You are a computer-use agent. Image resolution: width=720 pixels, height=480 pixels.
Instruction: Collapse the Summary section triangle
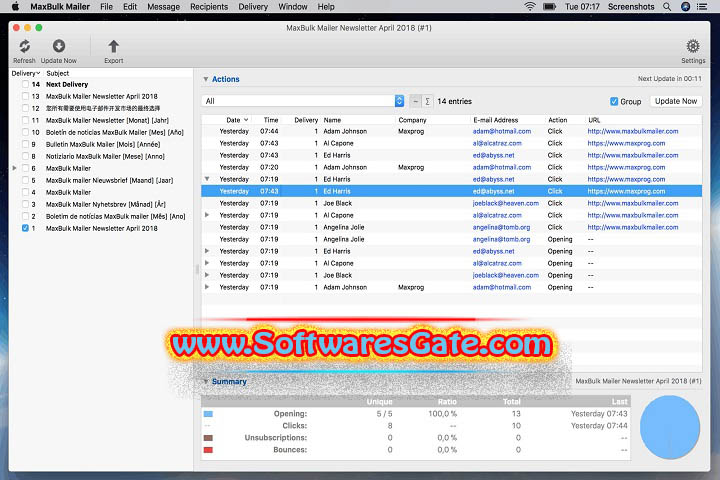click(206, 381)
